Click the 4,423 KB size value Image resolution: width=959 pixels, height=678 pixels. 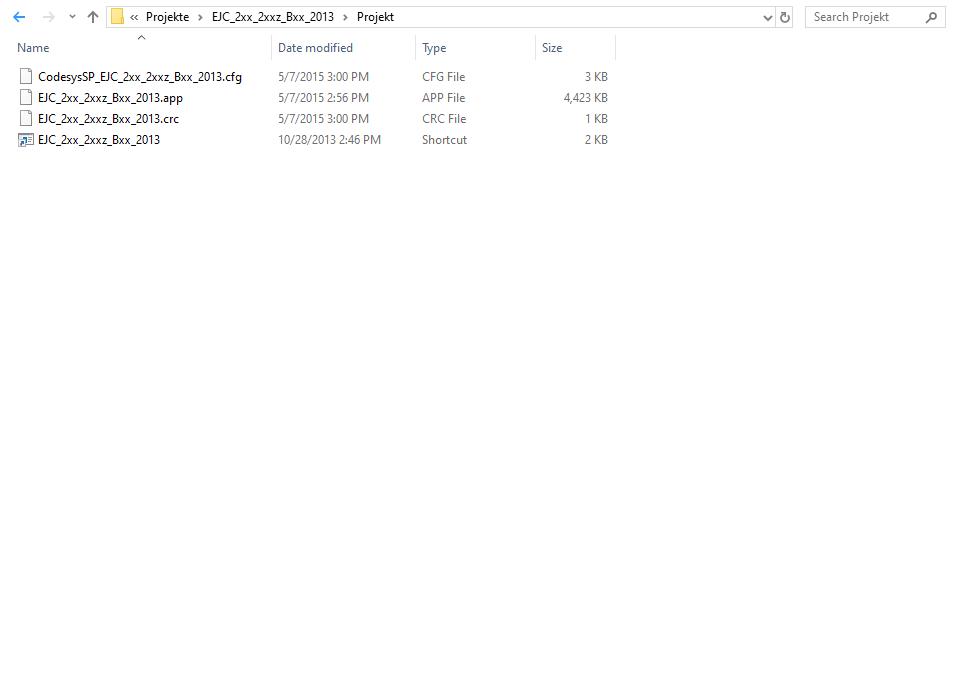[585, 98]
